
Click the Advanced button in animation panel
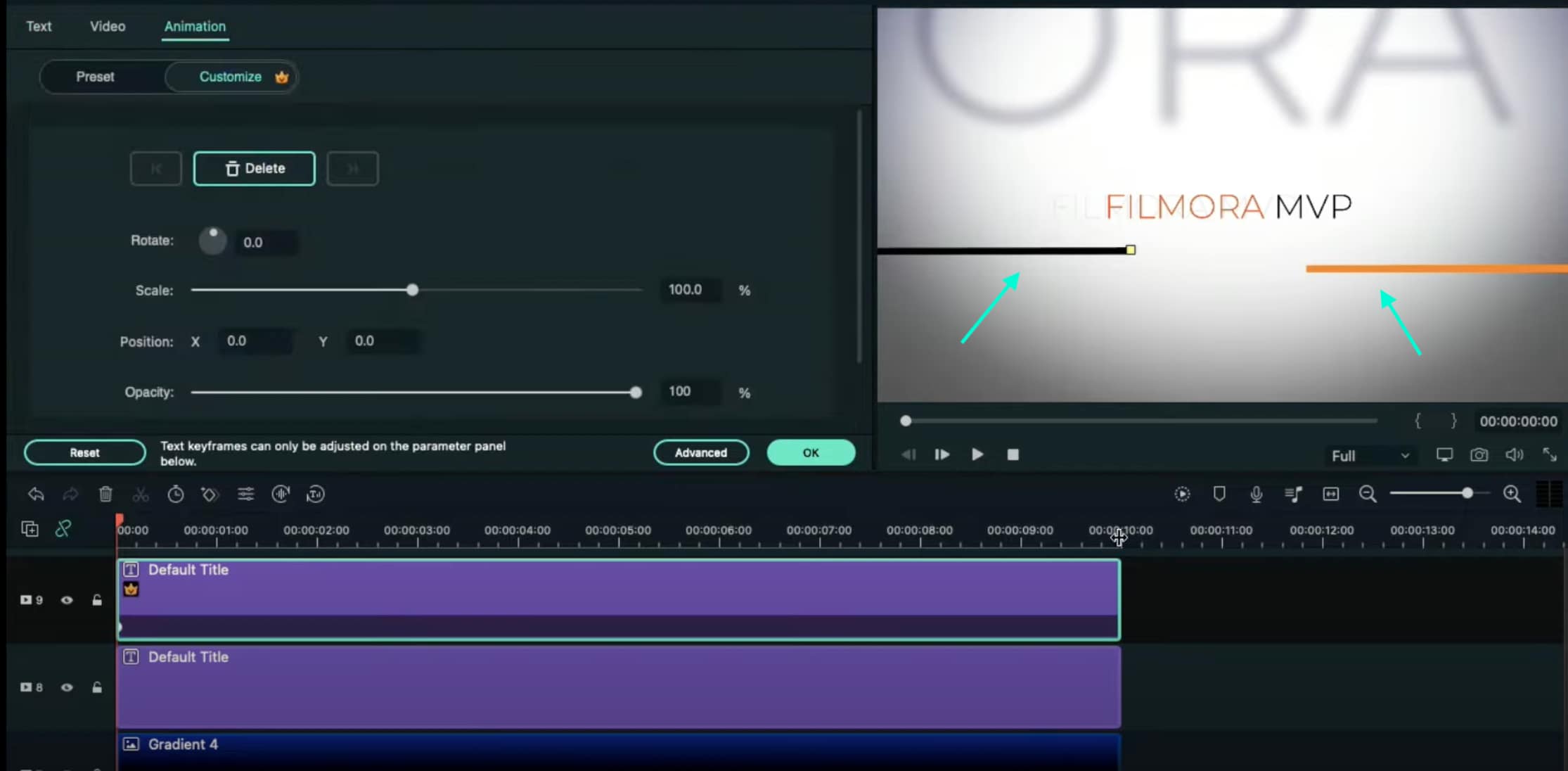click(x=700, y=453)
